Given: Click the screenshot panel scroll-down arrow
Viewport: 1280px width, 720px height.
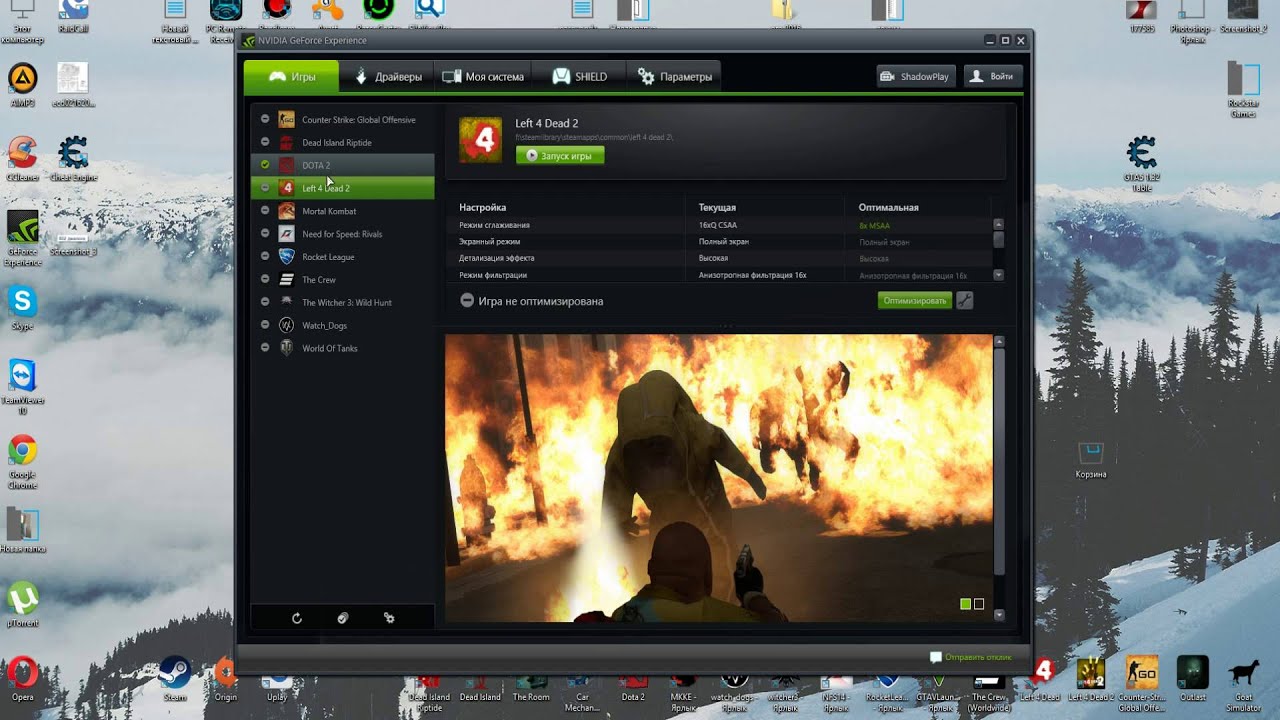Looking at the screenshot, I should pyautogui.click(x=999, y=615).
